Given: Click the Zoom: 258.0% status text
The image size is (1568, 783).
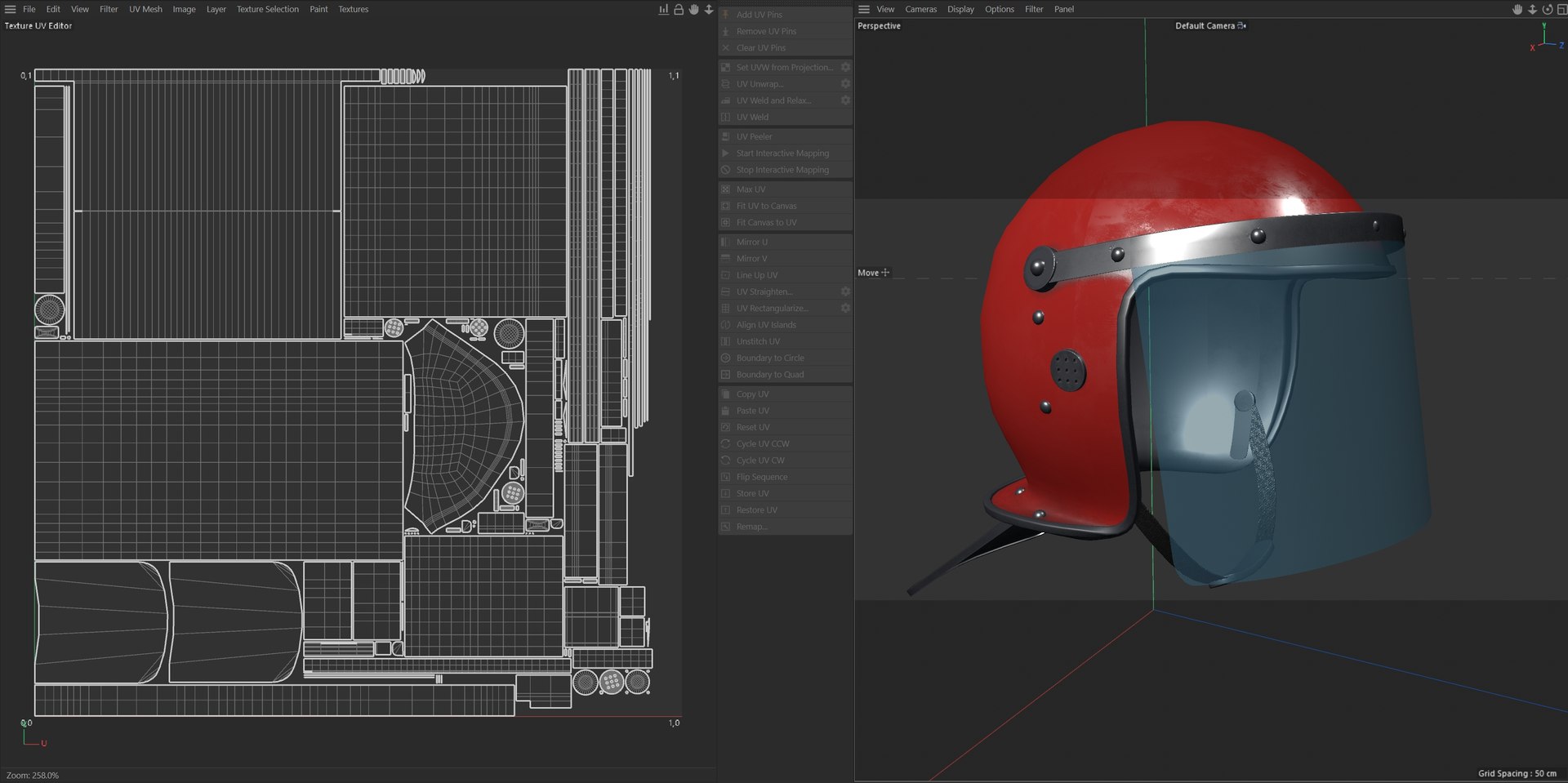Looking at the screenshot, I should [x=33, y=775].
